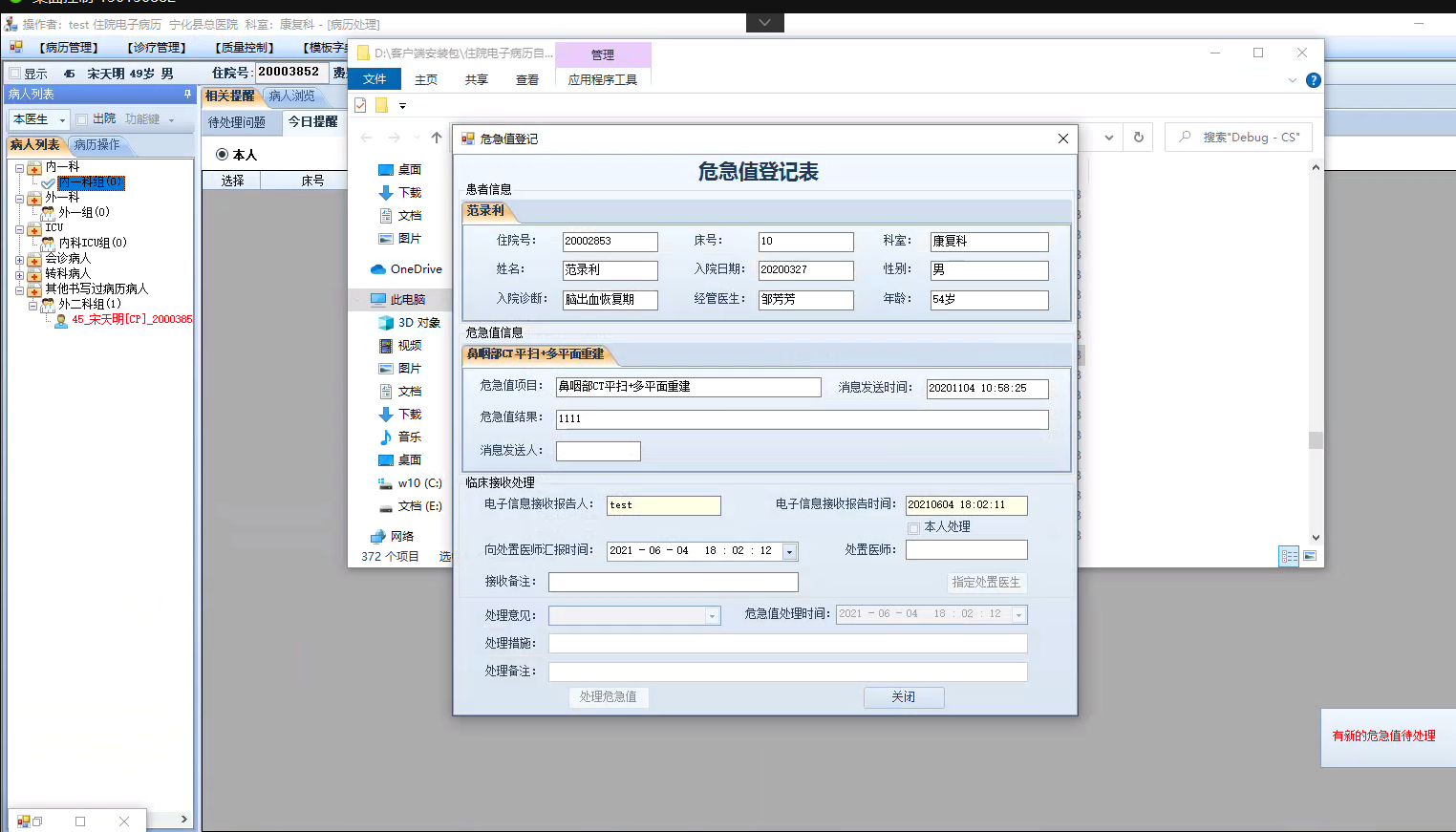The width and height of the screenshot is (1456, 832).
Task: Tick the 显示 checkbox
Action: click(14, 74)
